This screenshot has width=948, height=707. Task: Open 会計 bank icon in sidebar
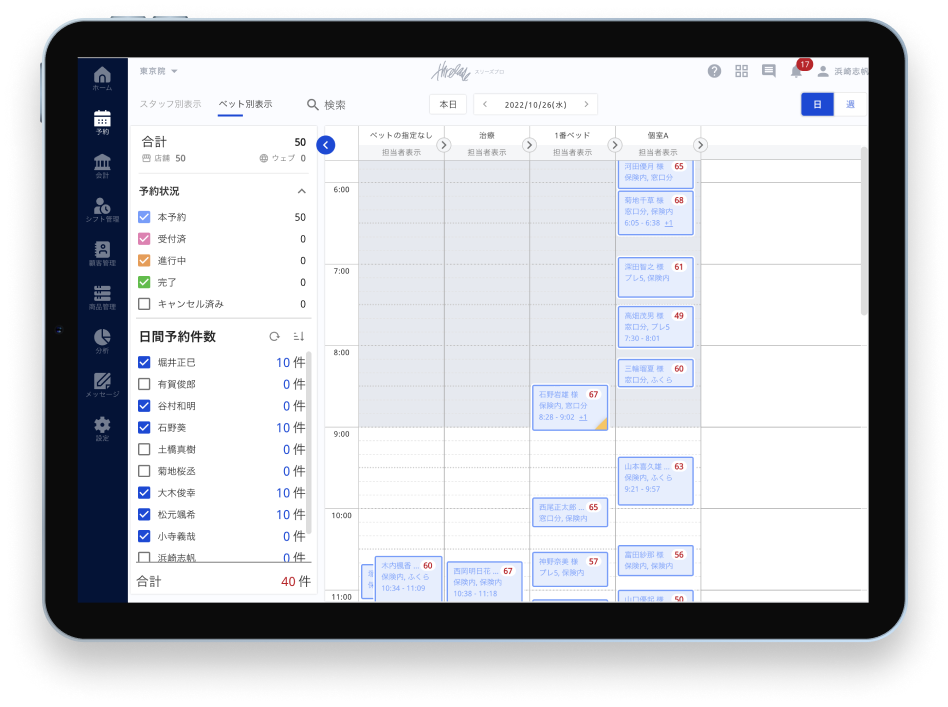(x=102, y=166)
